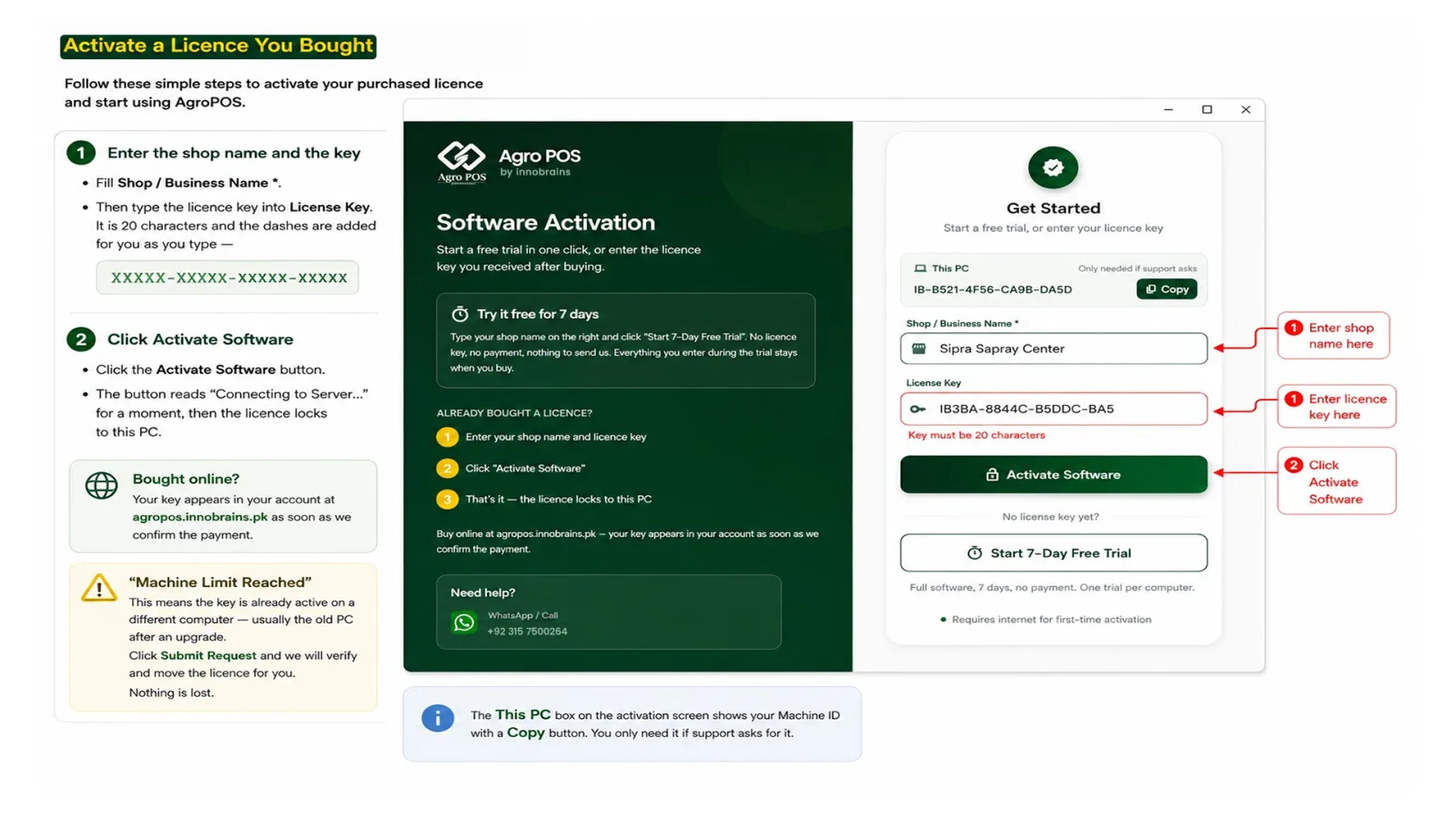1456x819 pixels.
Task: Click the Activate Software button
Action: pyautogui.click(x=1053, y=474)
